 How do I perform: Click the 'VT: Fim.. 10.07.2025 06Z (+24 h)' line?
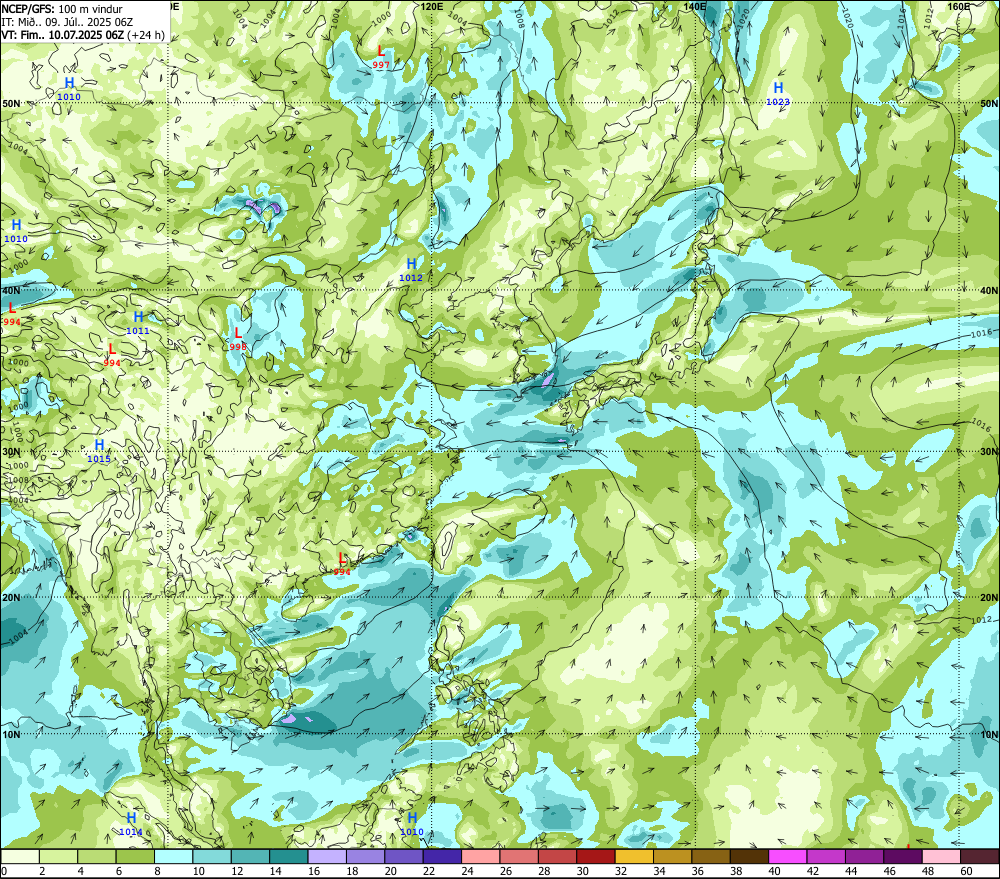83,35
